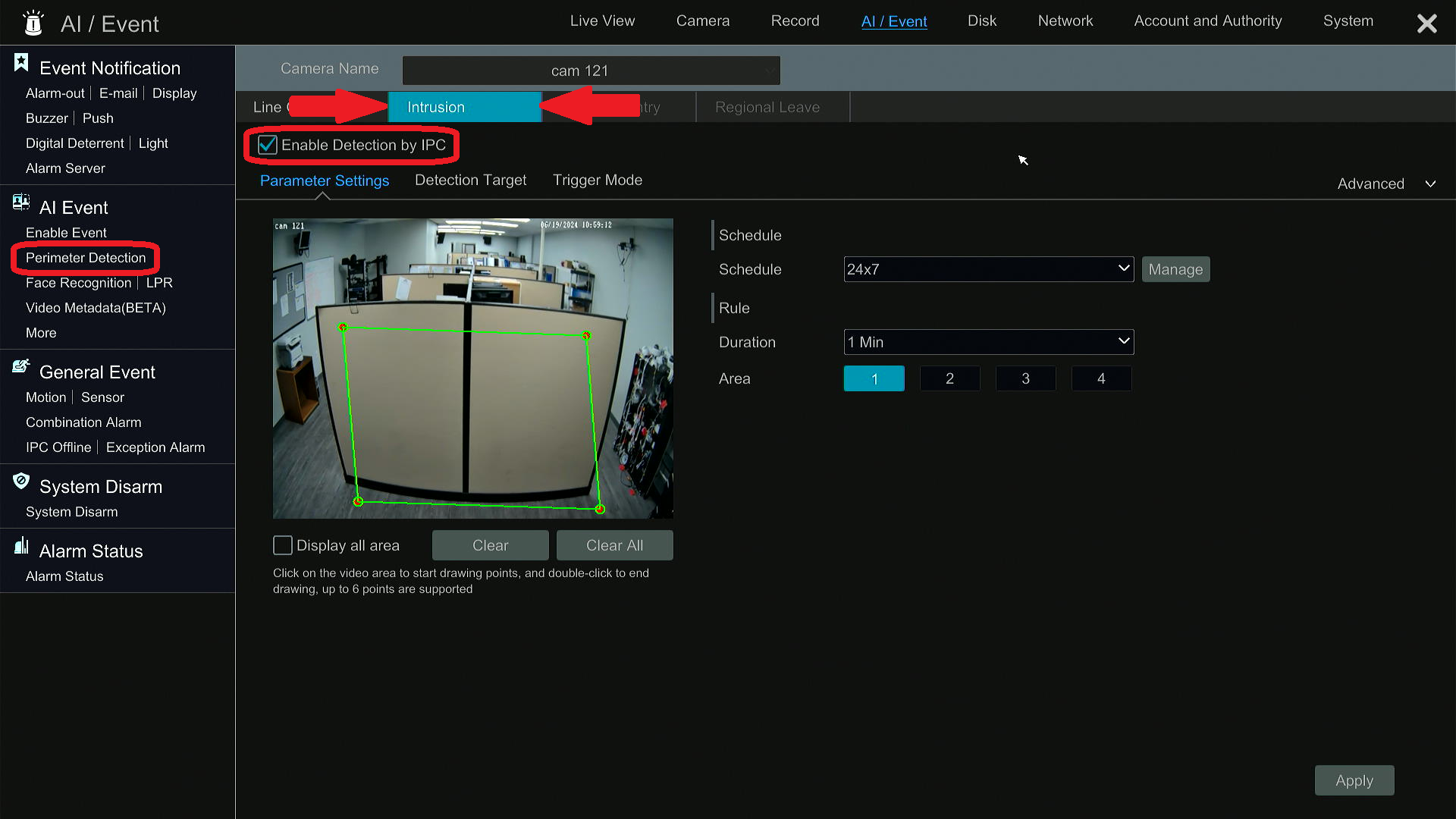Uncheck Enable Detection by IPC
Viewport: 1456px width, 819px height.
pos(267,145)
